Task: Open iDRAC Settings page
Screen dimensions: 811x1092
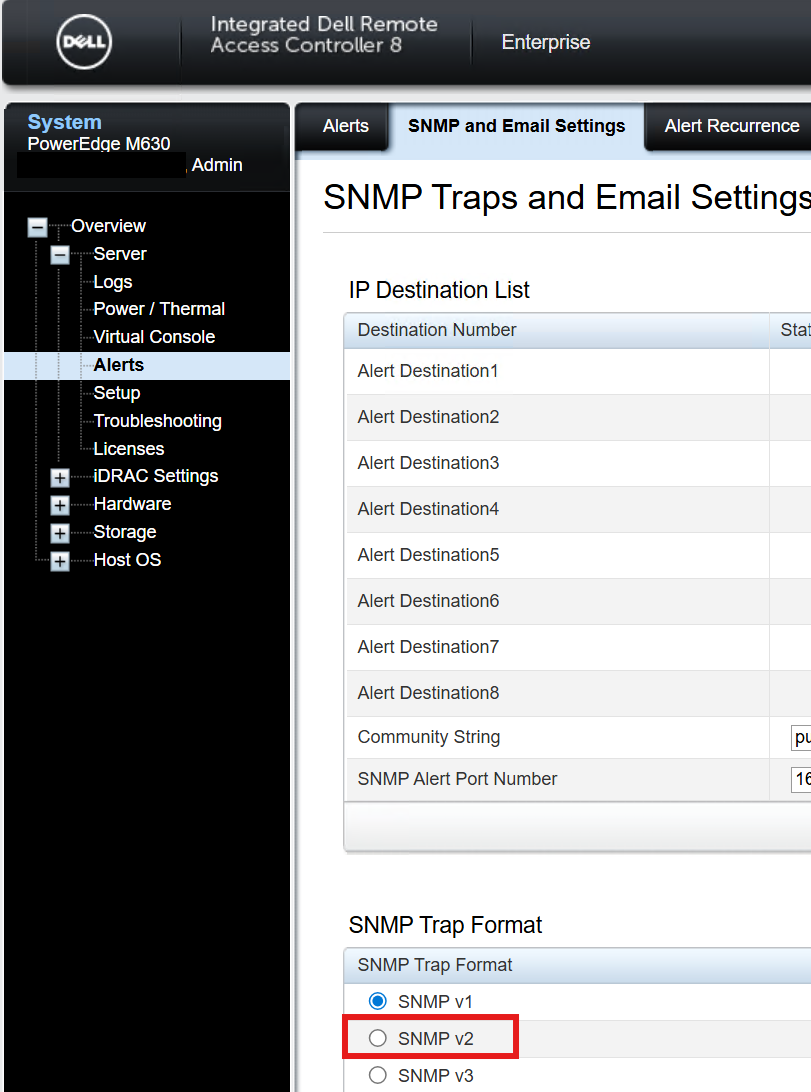Action: tap(156, 476)
